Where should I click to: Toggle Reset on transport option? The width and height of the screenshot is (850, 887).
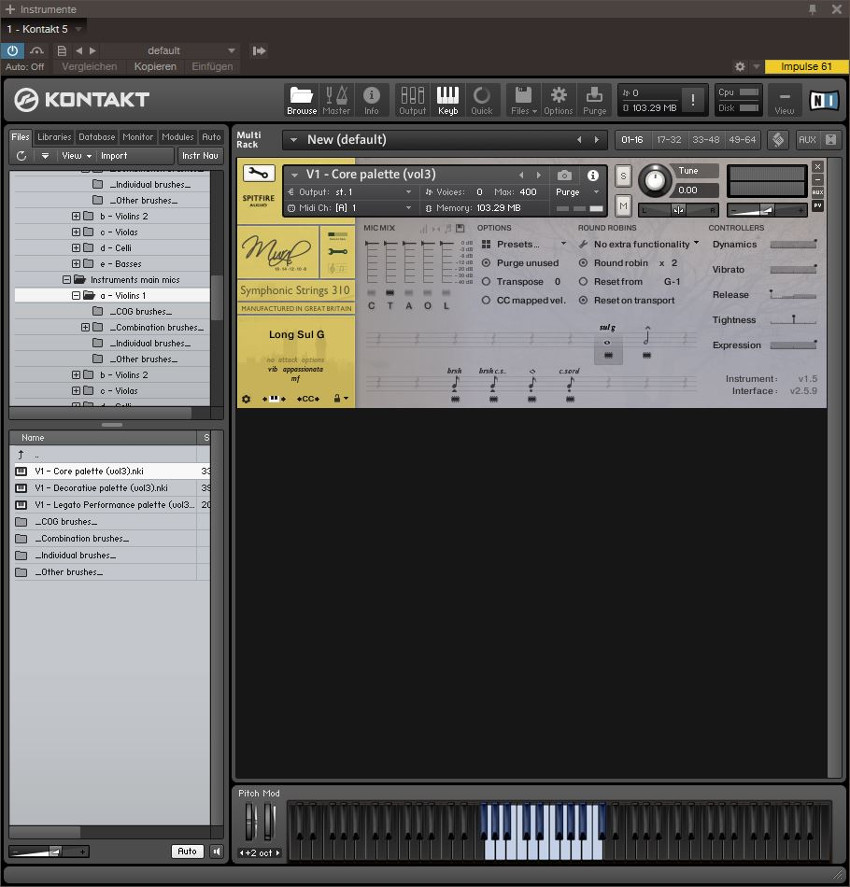(583, 300)
